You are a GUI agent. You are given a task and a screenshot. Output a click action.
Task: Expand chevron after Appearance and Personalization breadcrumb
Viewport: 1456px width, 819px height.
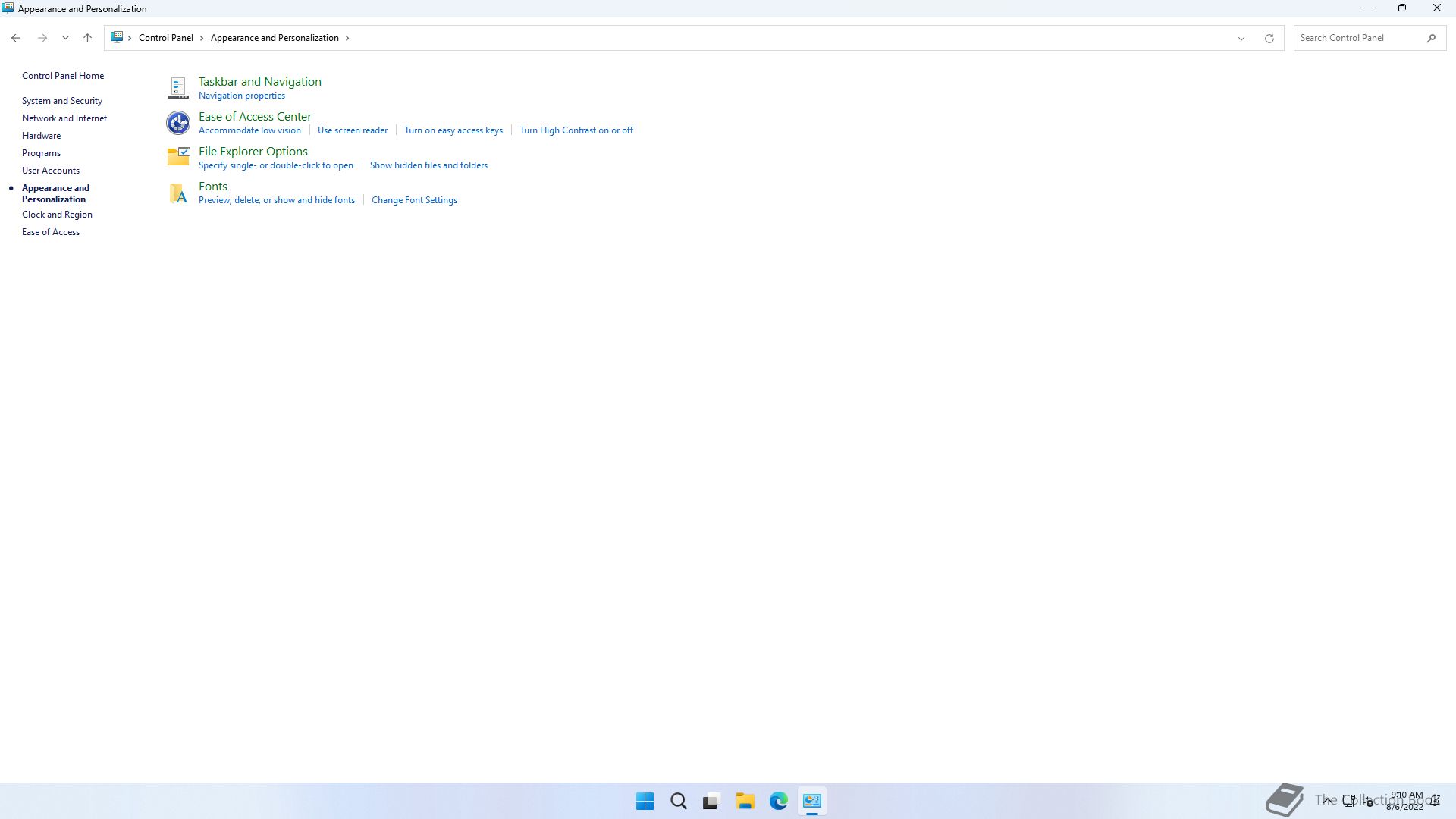click(x=347, y=38)
